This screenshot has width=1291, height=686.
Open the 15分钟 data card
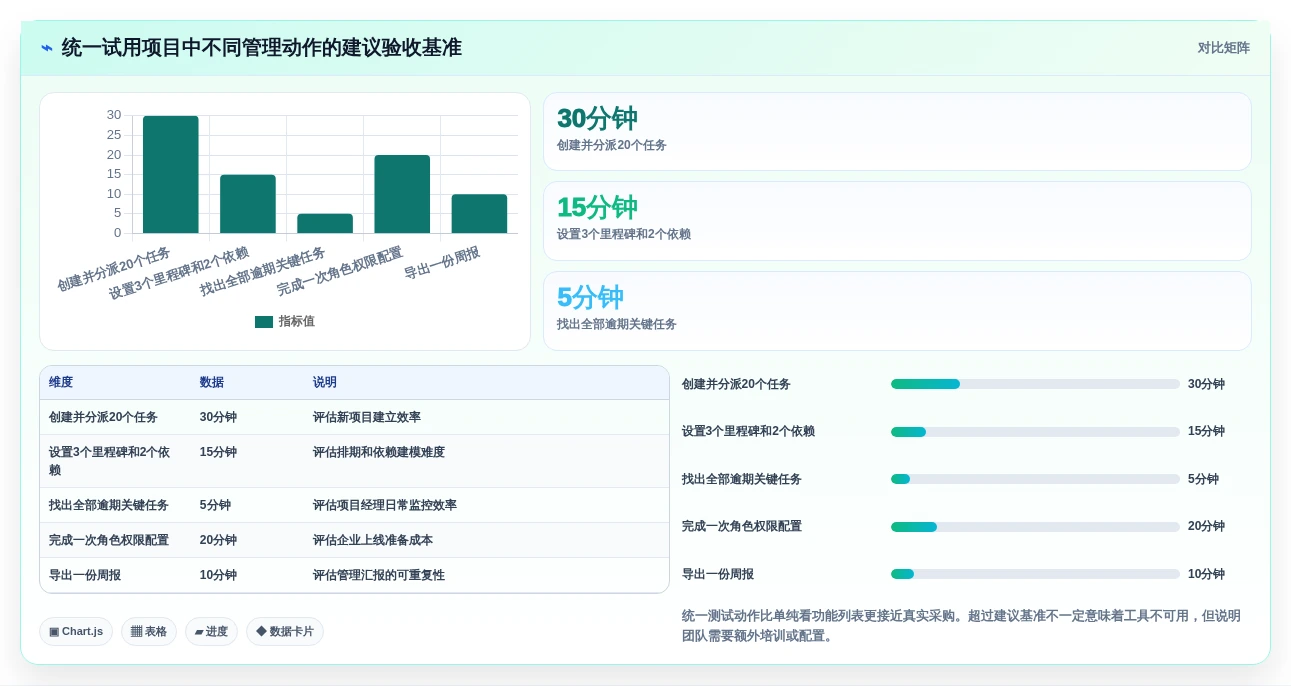tap(897, 221)
